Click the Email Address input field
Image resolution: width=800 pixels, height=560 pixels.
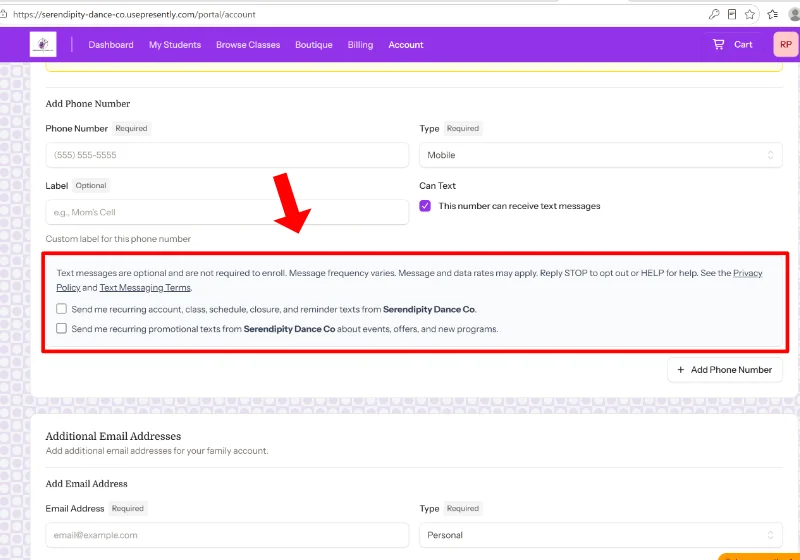(x=227, y=535)
